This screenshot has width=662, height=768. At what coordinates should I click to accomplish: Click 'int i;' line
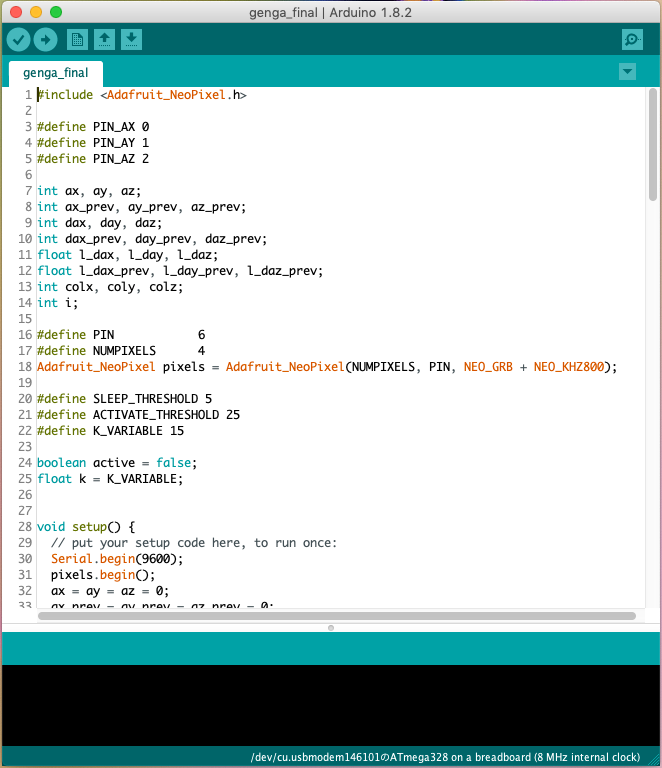coord(57,303)
